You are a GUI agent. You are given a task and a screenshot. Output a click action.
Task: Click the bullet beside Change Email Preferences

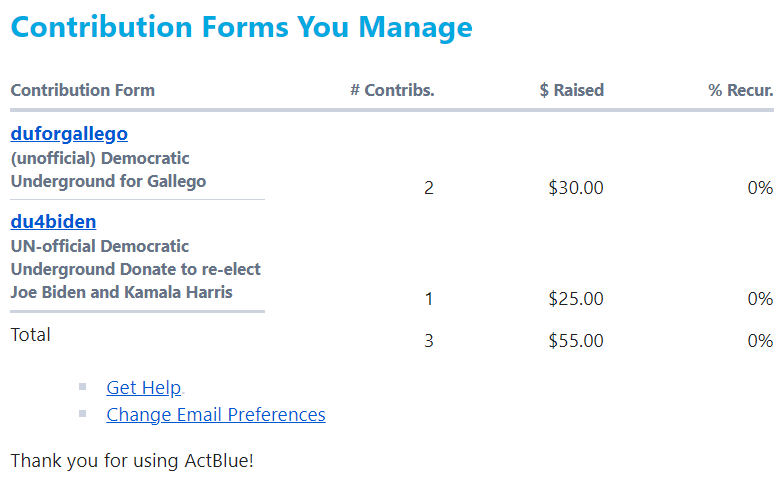point(83,414)
